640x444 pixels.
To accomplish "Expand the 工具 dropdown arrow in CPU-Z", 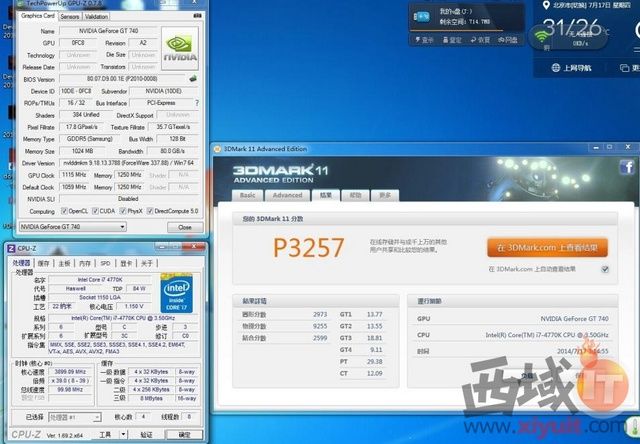I will click(123, 435).
